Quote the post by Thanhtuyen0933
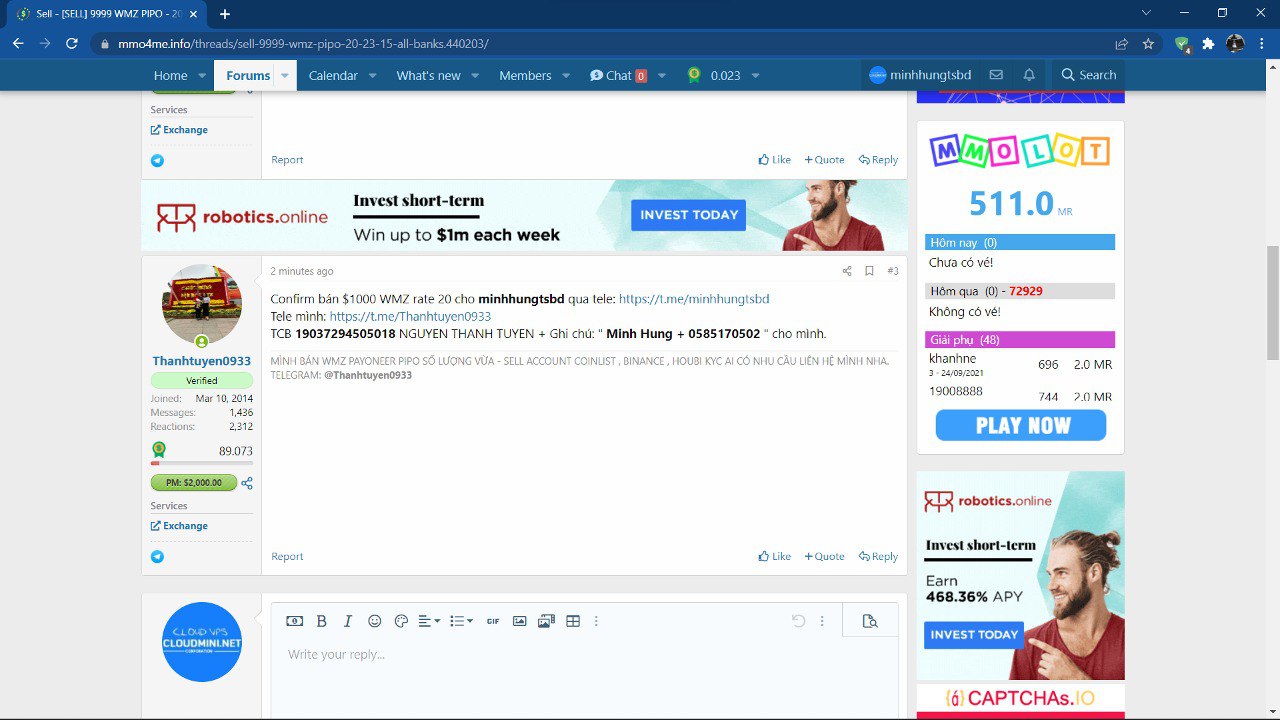Viewport: 1280px width, 720px height. tap(825, 557)
